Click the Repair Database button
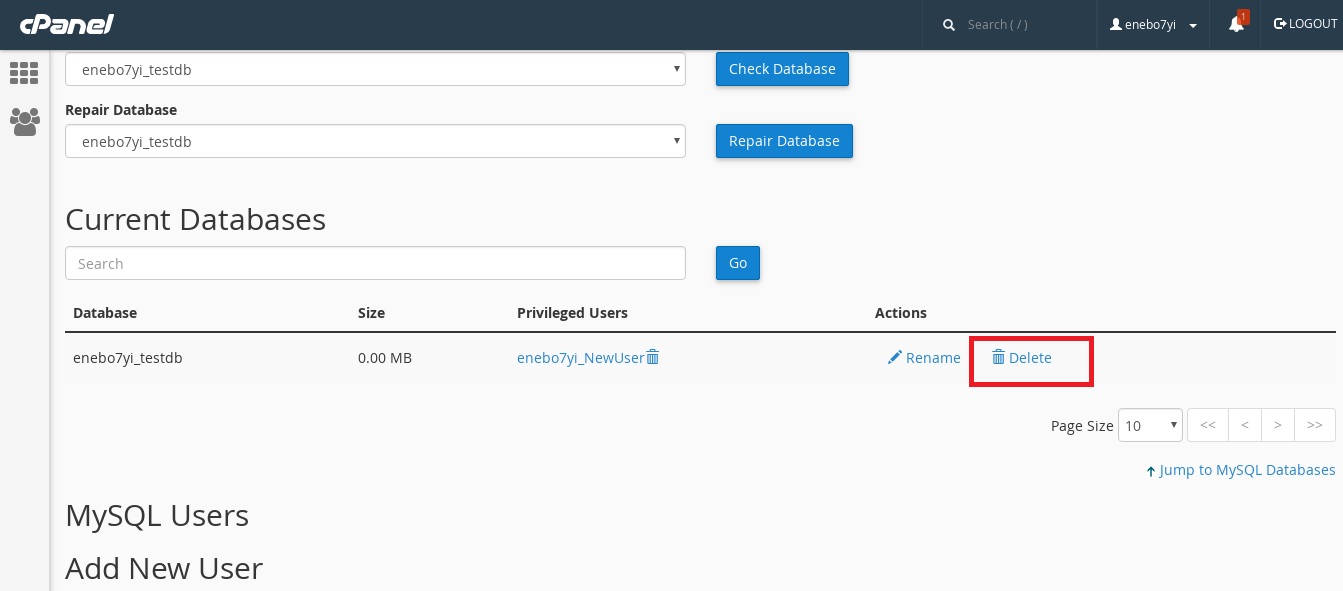This screenshot has height=591, width=1343. [784, 141]
